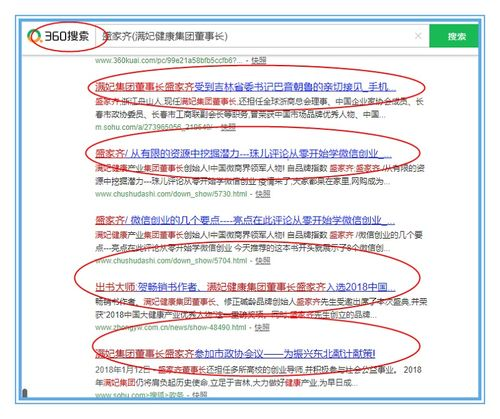Click snippet text 2018年1月12日
The width and height of the screenshot is (500, 419).
tap(123, 370)
